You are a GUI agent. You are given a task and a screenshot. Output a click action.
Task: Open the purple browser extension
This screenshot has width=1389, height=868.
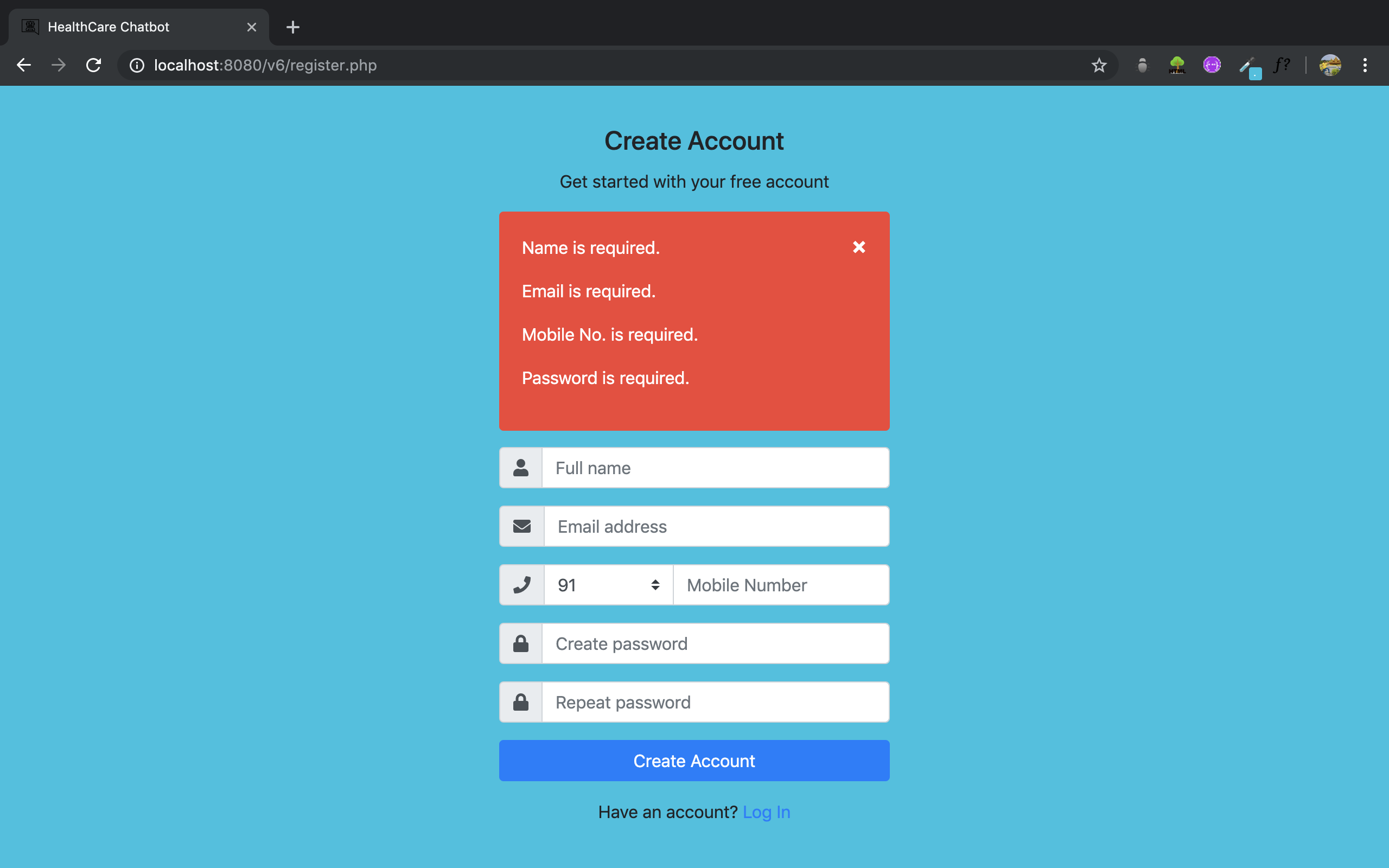click(1212, 66)
